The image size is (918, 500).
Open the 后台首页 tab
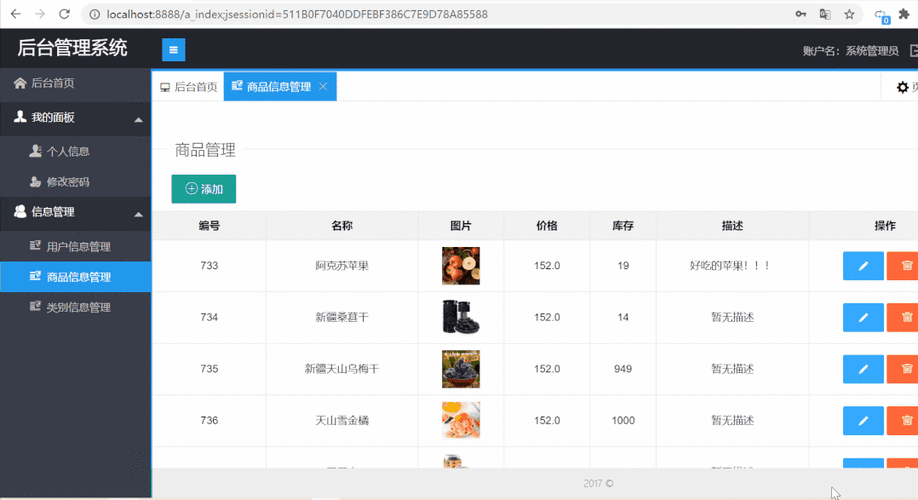tap(189, 87)
